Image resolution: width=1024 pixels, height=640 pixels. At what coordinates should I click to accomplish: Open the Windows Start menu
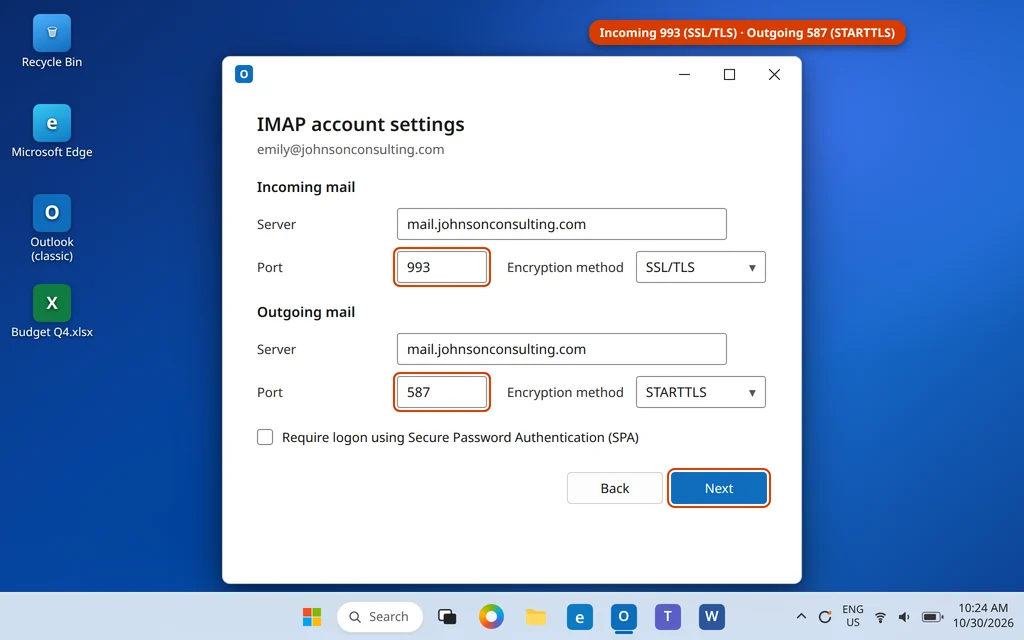pos(312,616)
